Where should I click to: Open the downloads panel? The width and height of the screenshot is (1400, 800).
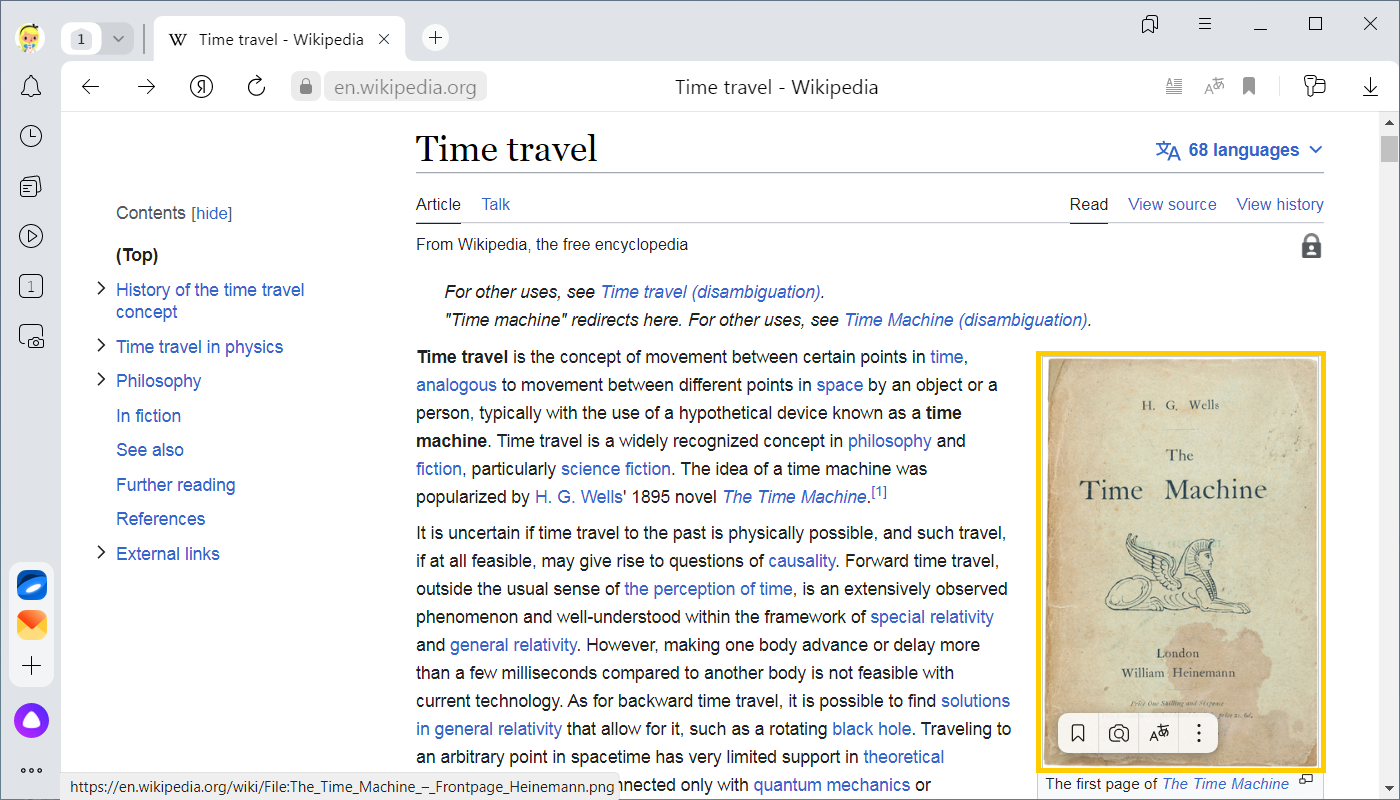(1370, 87)
